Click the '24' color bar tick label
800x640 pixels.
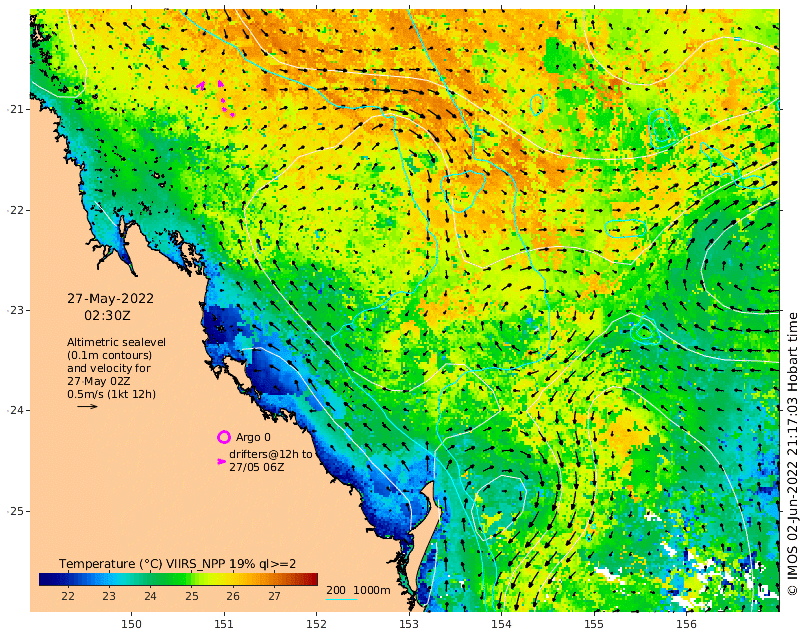[150, 596]
